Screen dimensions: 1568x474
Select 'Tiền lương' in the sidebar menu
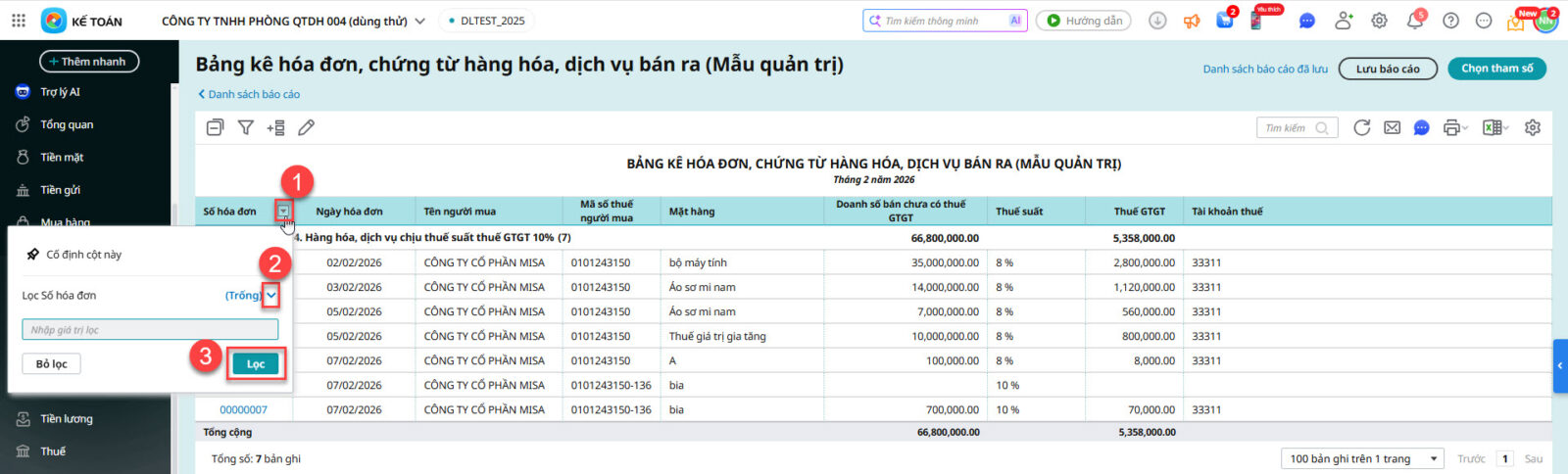click(67, 419)
